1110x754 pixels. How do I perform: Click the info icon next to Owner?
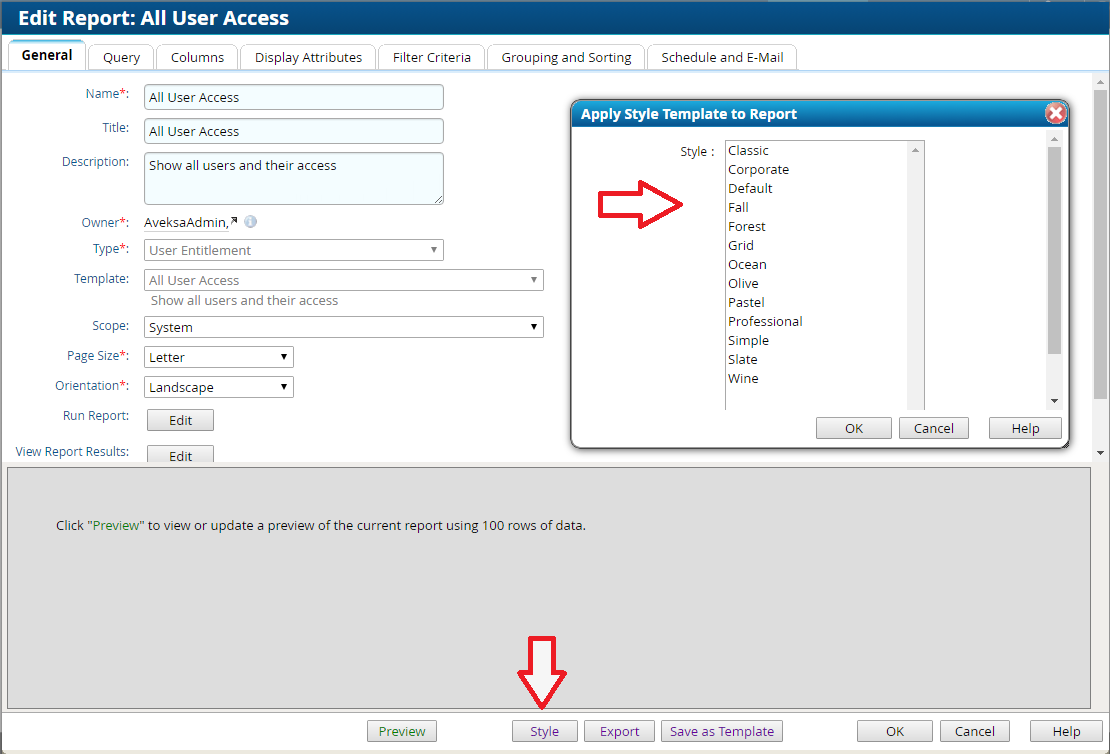tap(250, 221)
